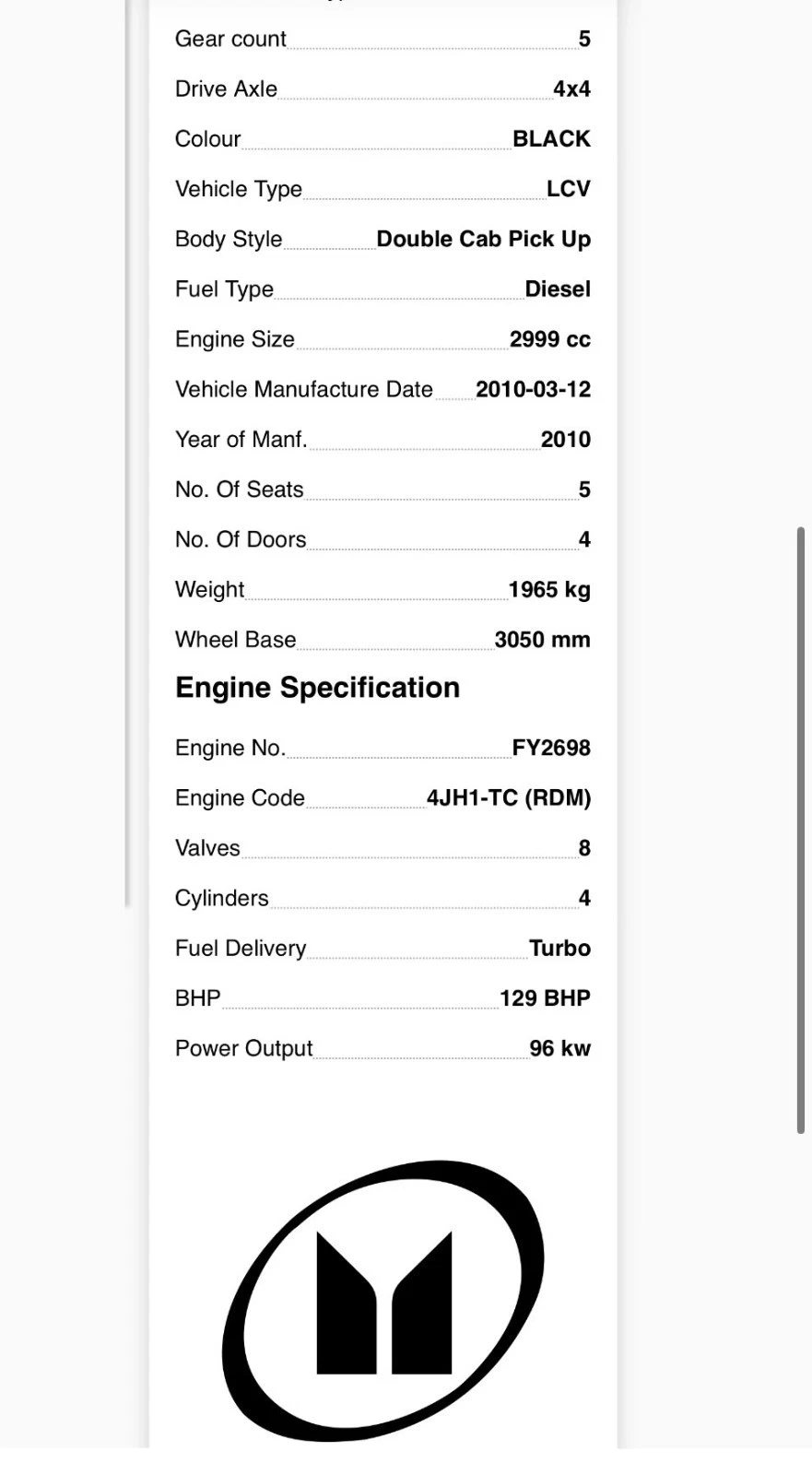Click the page scrollbar thumb
The width and height of the screenshot is (812, 1475).
click(x=801, y=831)
